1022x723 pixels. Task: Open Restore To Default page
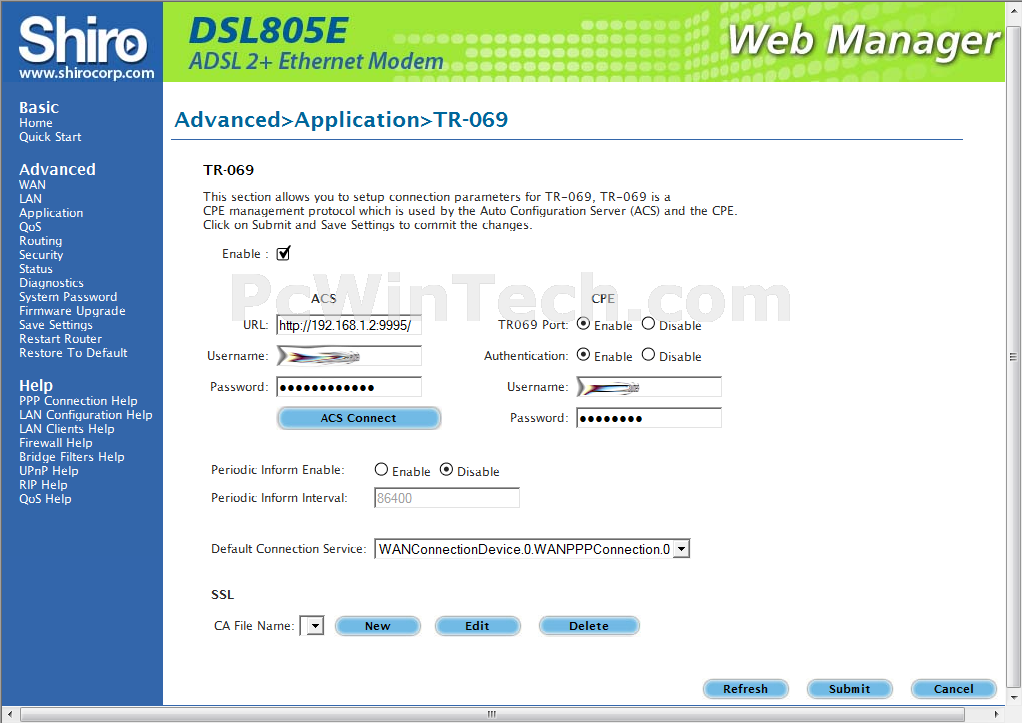tap(74, 353)
